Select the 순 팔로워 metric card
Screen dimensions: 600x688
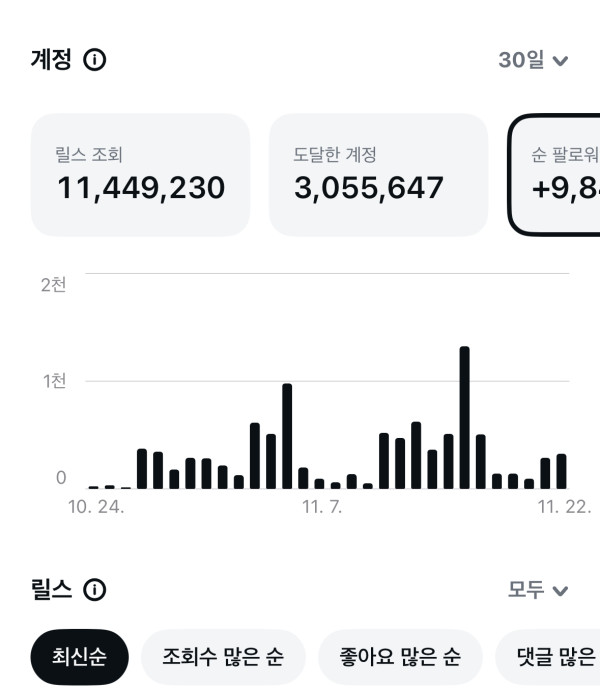click(556, 175)
